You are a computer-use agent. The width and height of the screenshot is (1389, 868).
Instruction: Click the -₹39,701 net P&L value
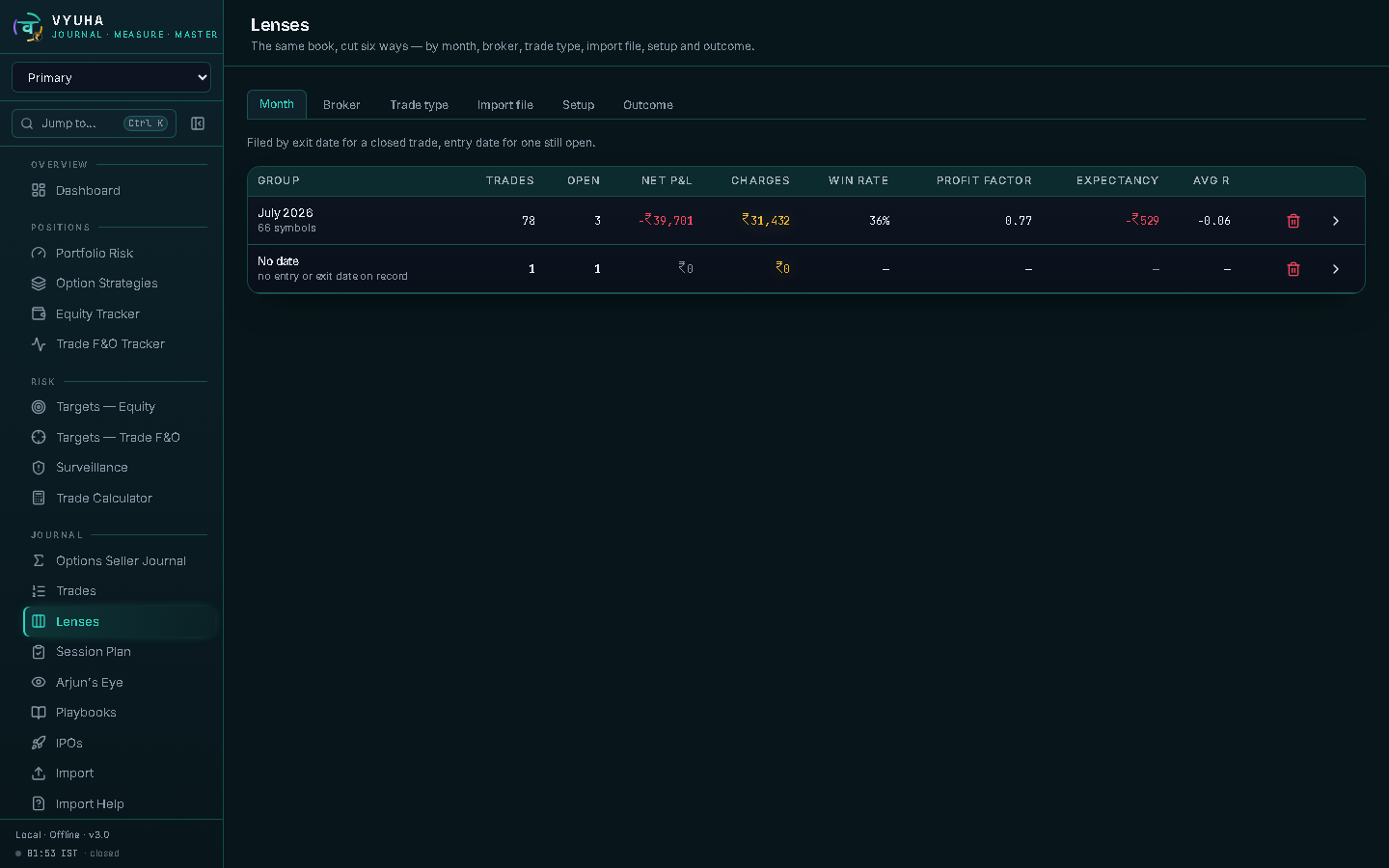coord(667,221)
